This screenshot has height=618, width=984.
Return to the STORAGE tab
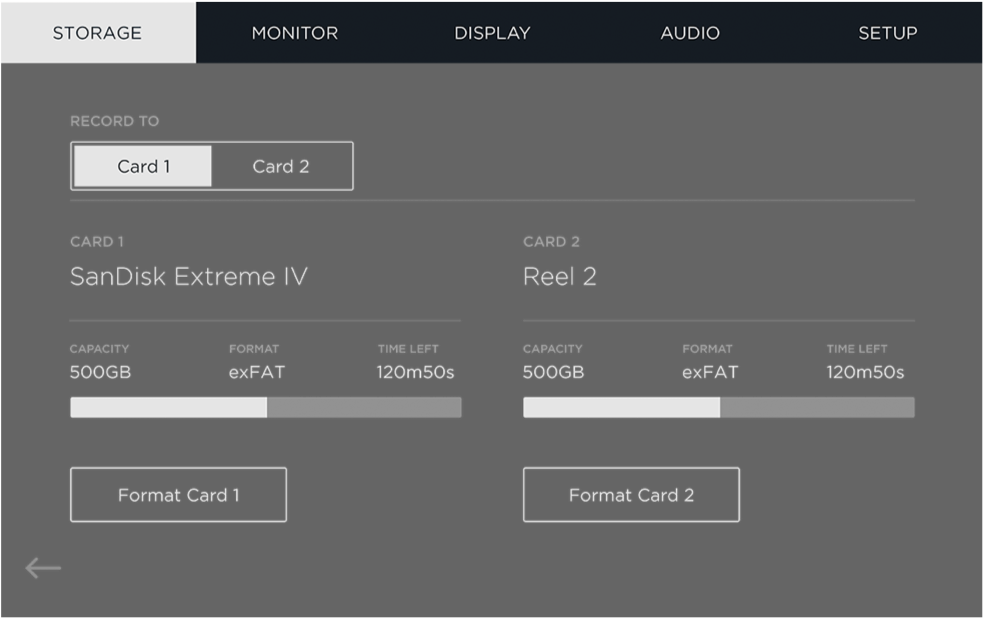(97, 32)
